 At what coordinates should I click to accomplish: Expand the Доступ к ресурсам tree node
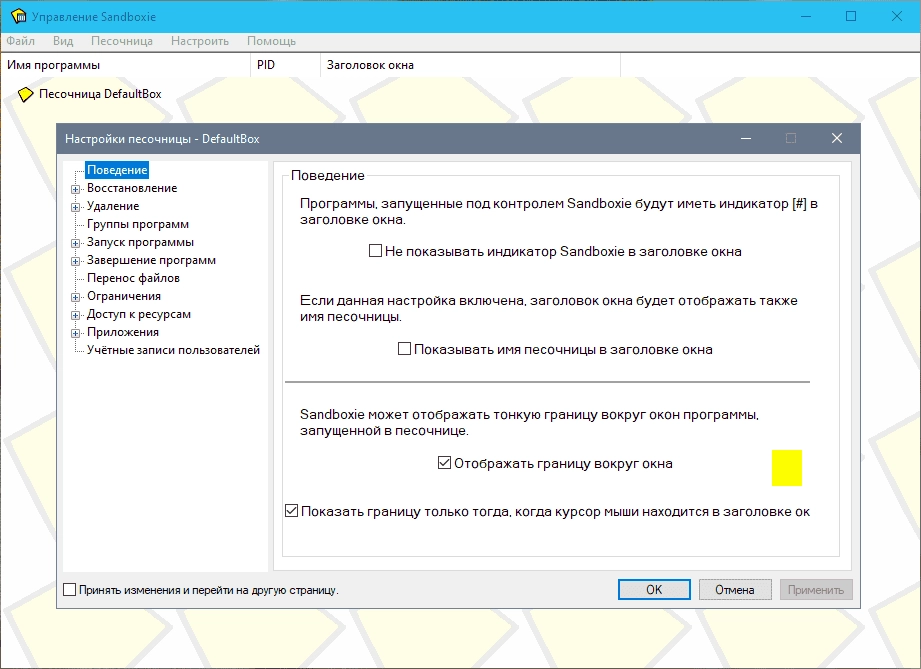pyautogui.click(x=75, y=315)
